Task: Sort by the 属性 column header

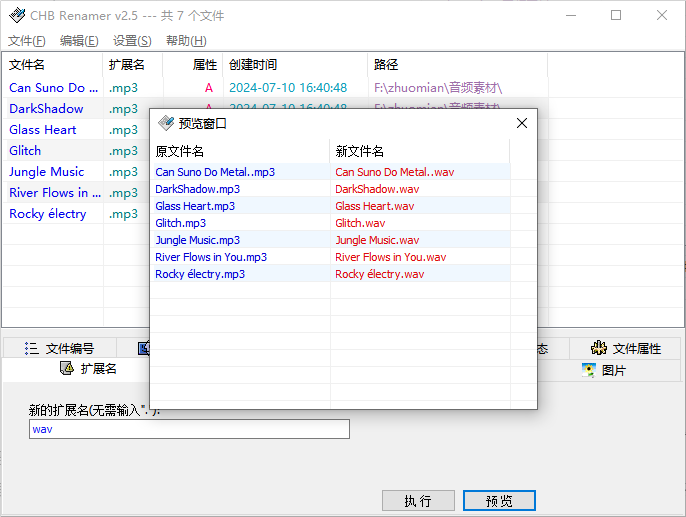Action: (193, 65)
